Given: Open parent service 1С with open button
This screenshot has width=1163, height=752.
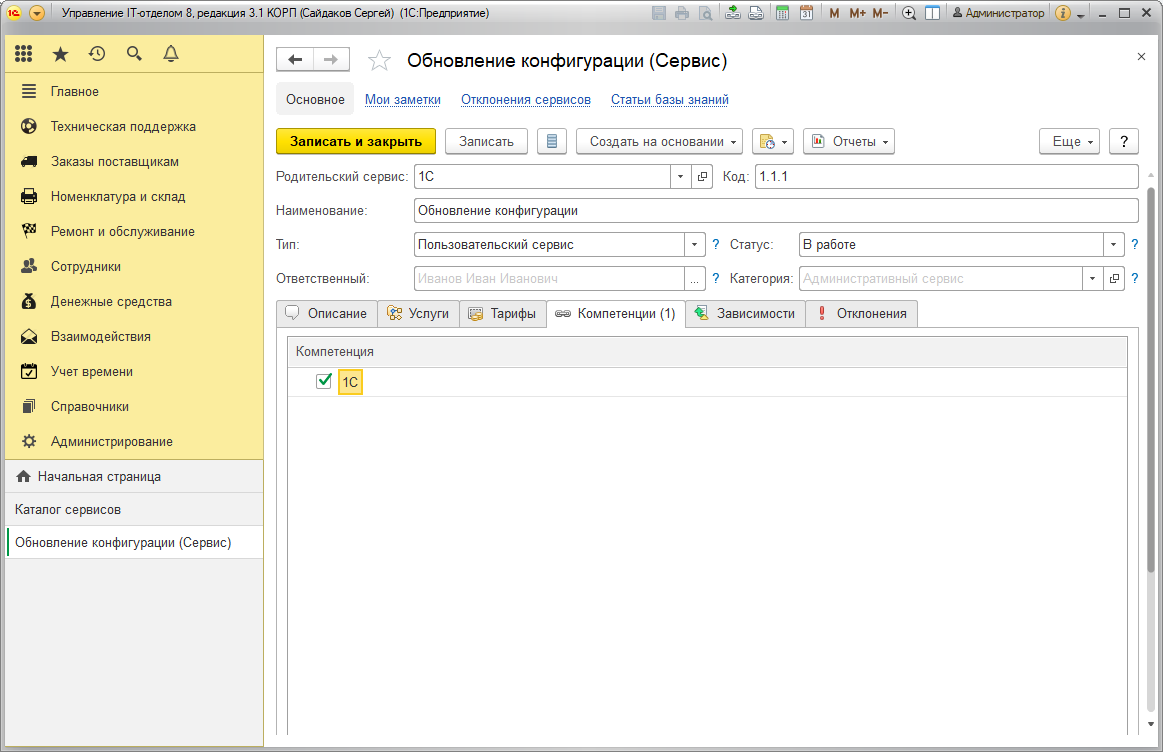Looking at the screenshot, I should pos(702,177).
